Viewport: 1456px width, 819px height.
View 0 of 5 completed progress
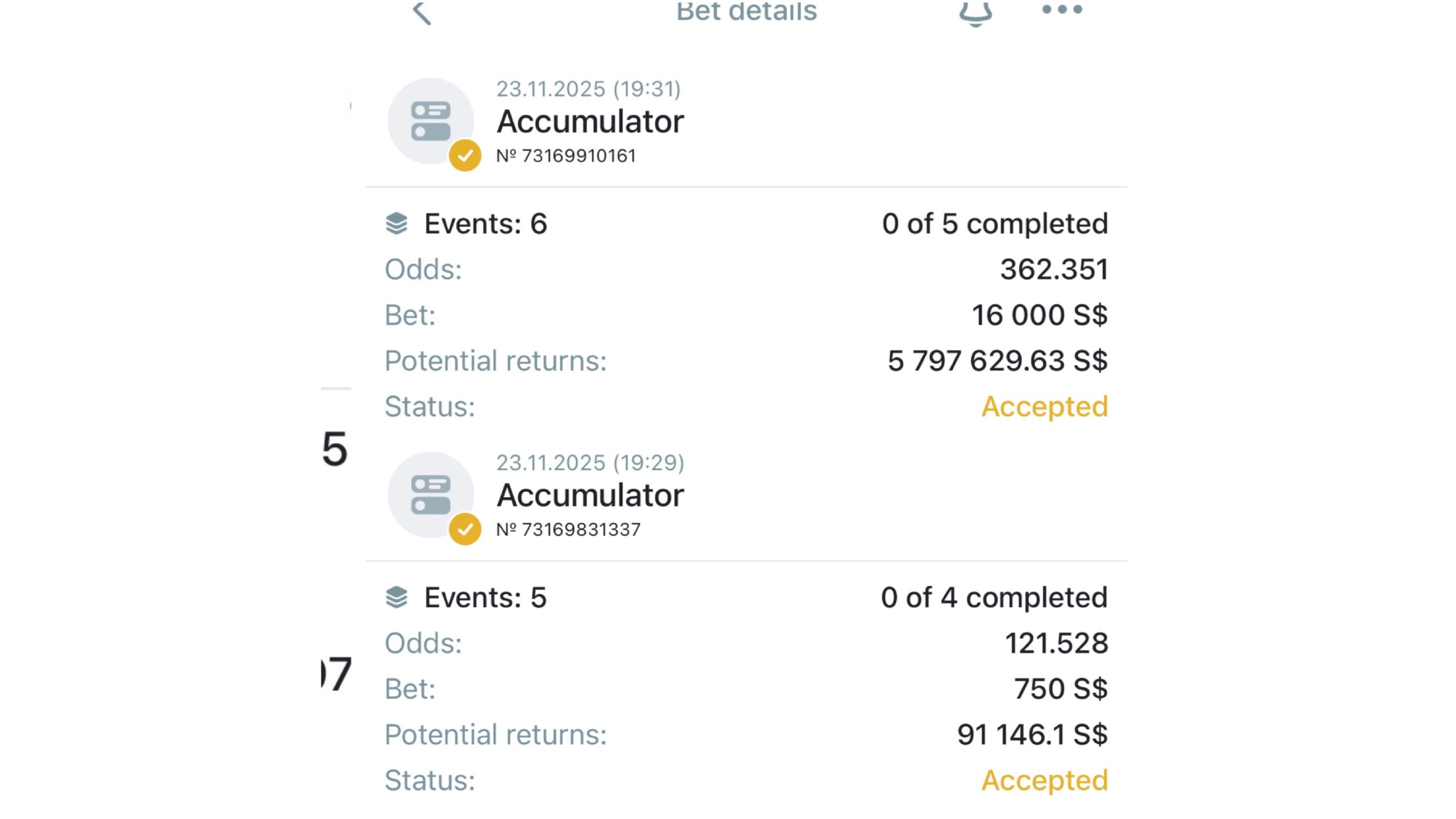click(x=995, y=224)
